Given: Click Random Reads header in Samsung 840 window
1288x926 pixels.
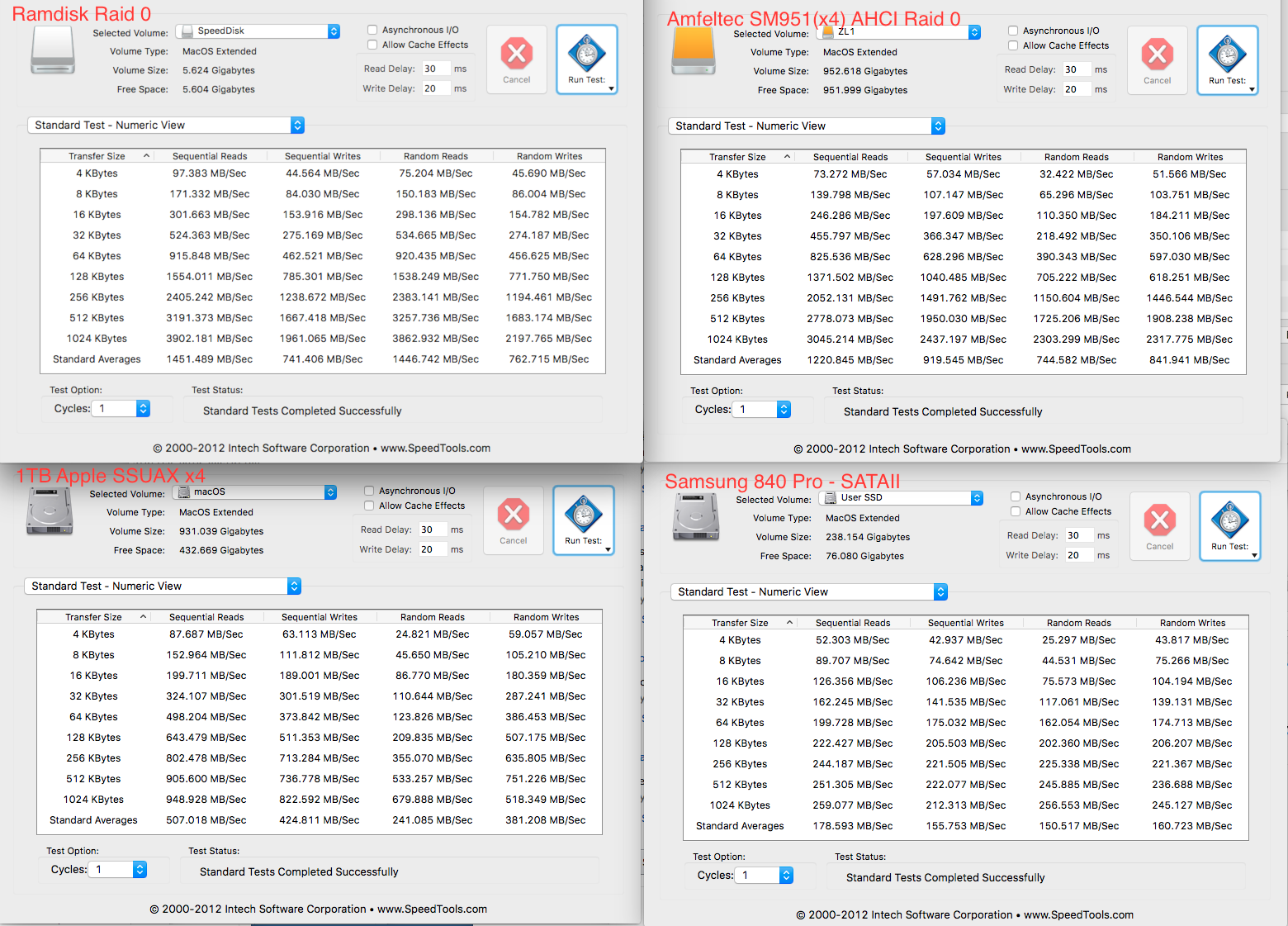Looking at the screenshot, I should coord(1079,623).
